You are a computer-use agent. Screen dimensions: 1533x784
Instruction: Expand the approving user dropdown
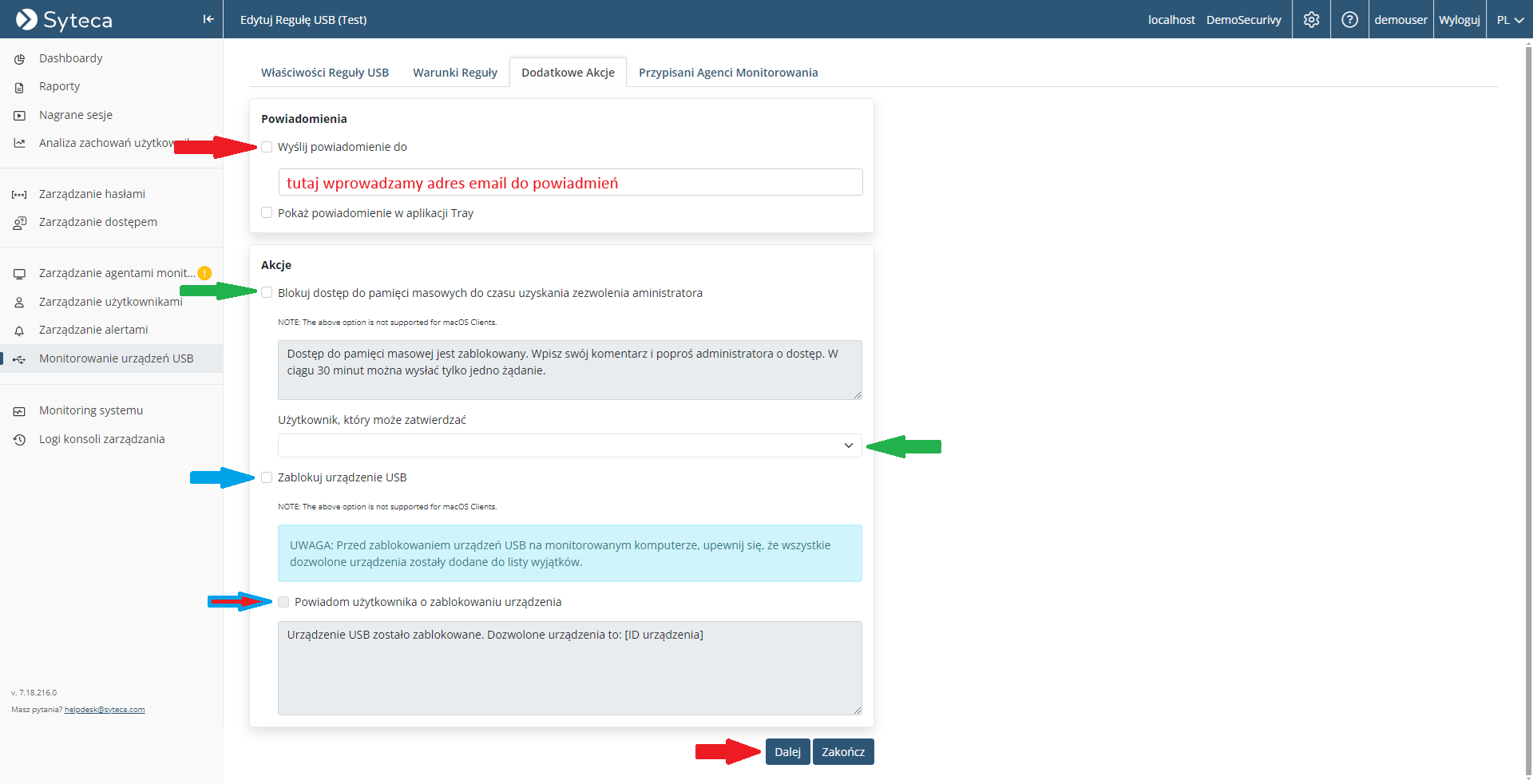click(x=569, y=445)
